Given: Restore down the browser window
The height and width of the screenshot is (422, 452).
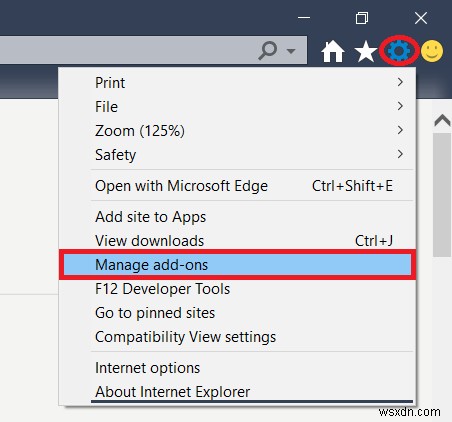Looking at the screenshot, I should [362, 18].
